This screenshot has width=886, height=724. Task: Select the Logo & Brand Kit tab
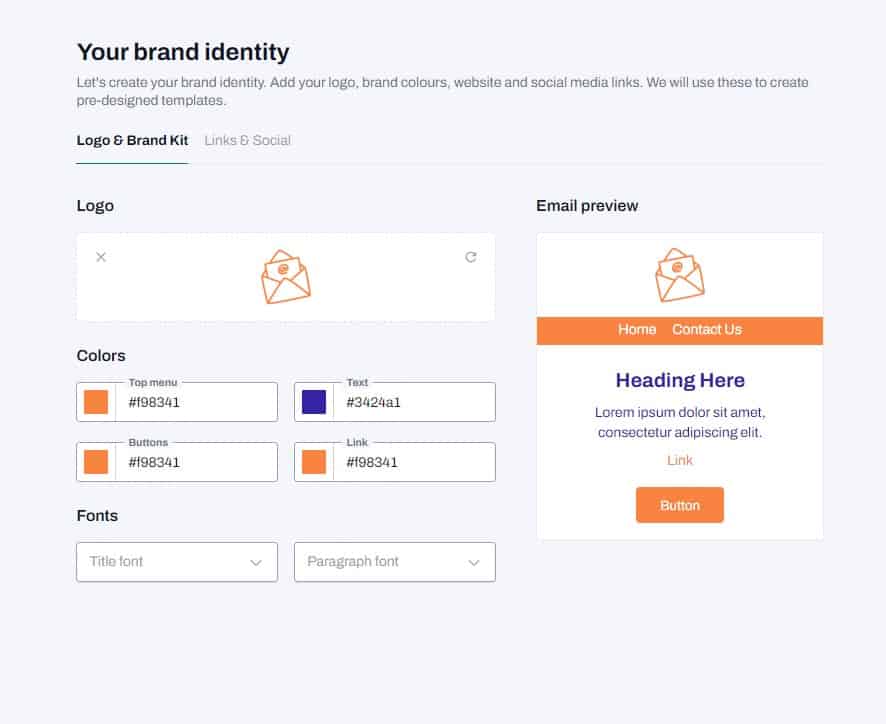pos(132,140)
